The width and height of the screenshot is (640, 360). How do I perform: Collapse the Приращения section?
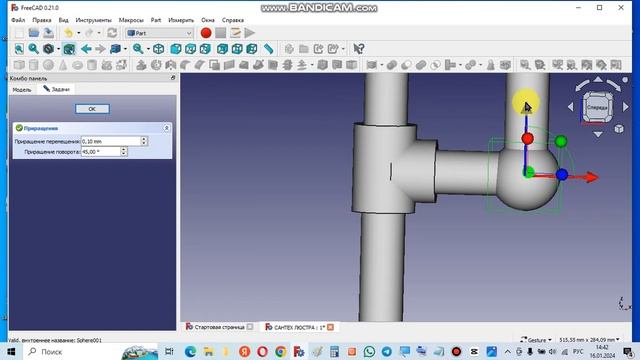coord(167,128)
